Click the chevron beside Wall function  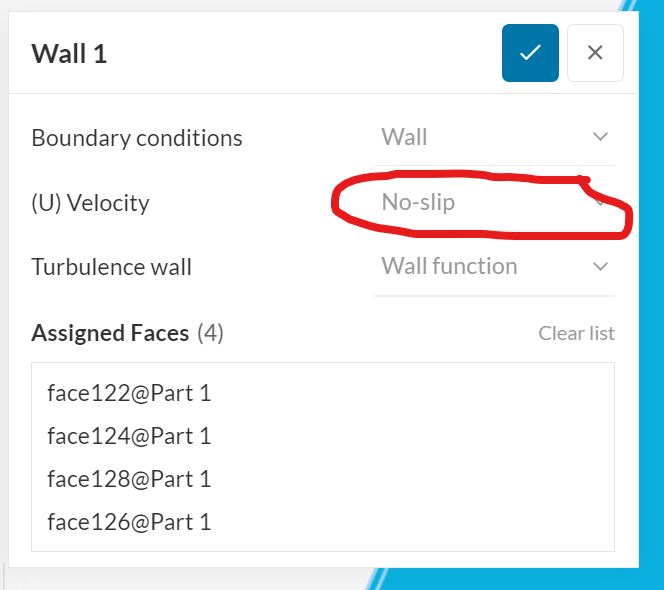coord(600,267)
